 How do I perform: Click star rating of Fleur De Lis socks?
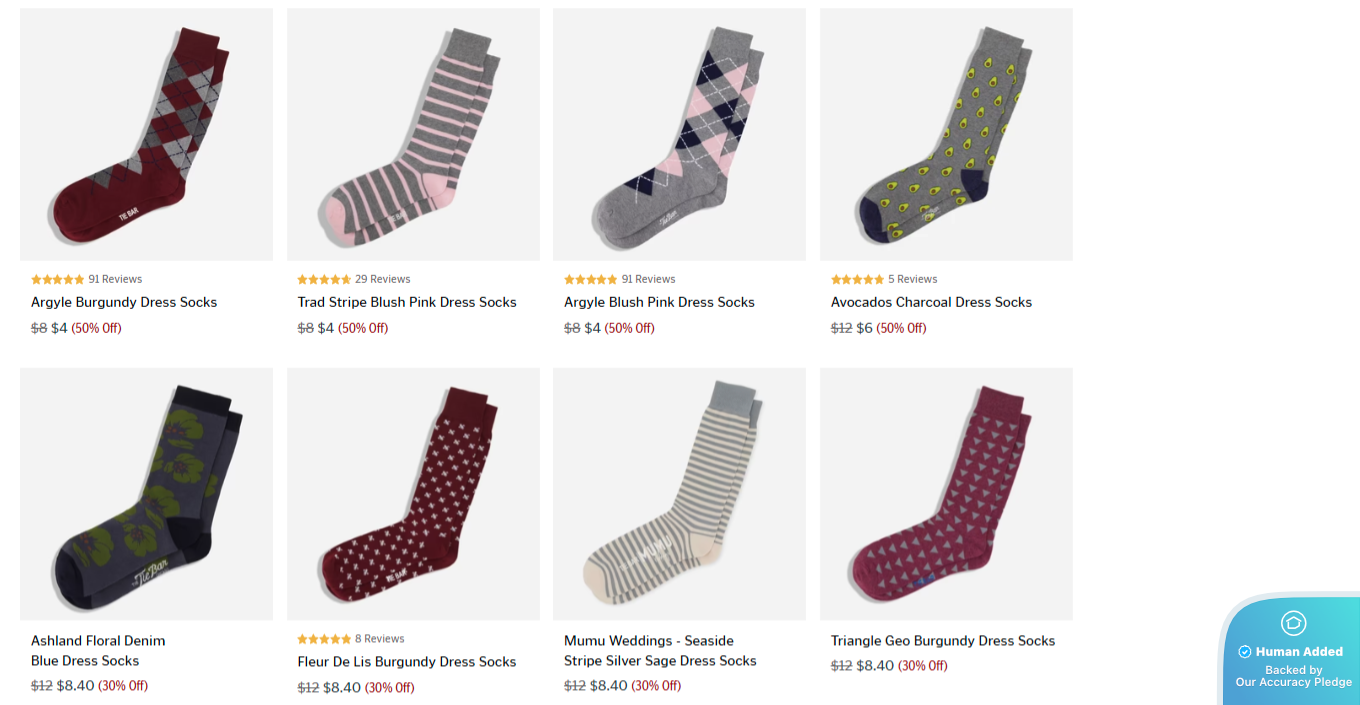pos(324,639)
